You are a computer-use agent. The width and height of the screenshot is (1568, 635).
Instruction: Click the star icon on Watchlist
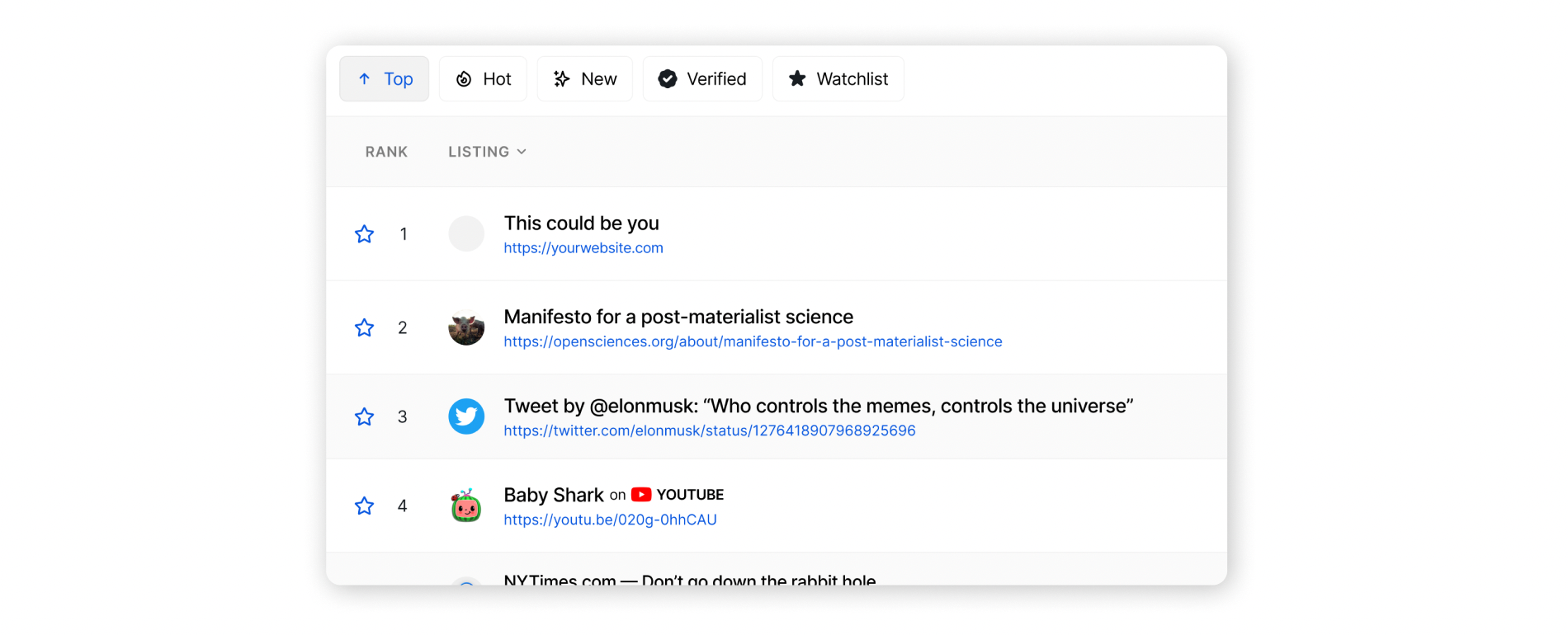click(x=797, y=78)
